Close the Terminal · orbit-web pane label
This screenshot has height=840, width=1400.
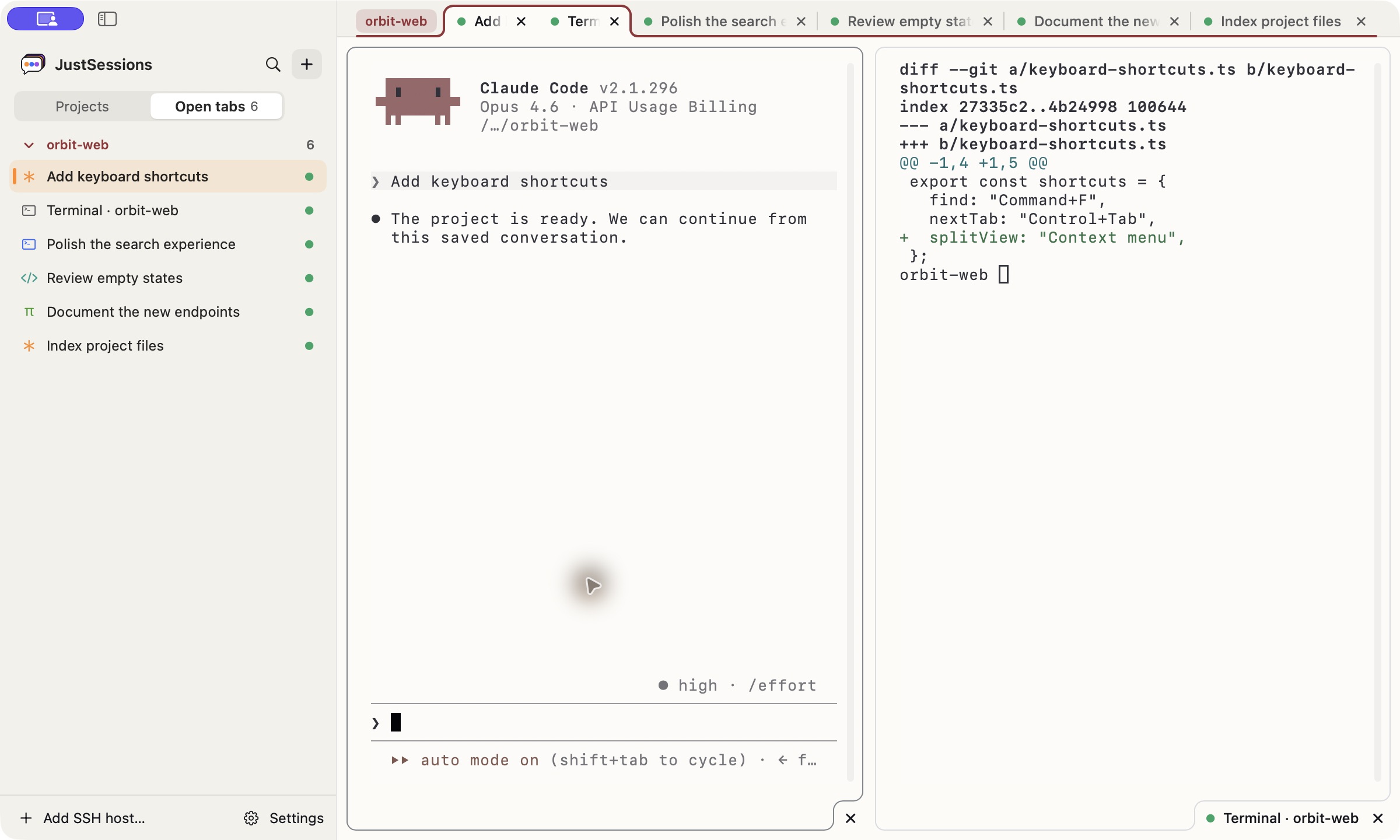pyautogui.click(x=1378, y=818)
